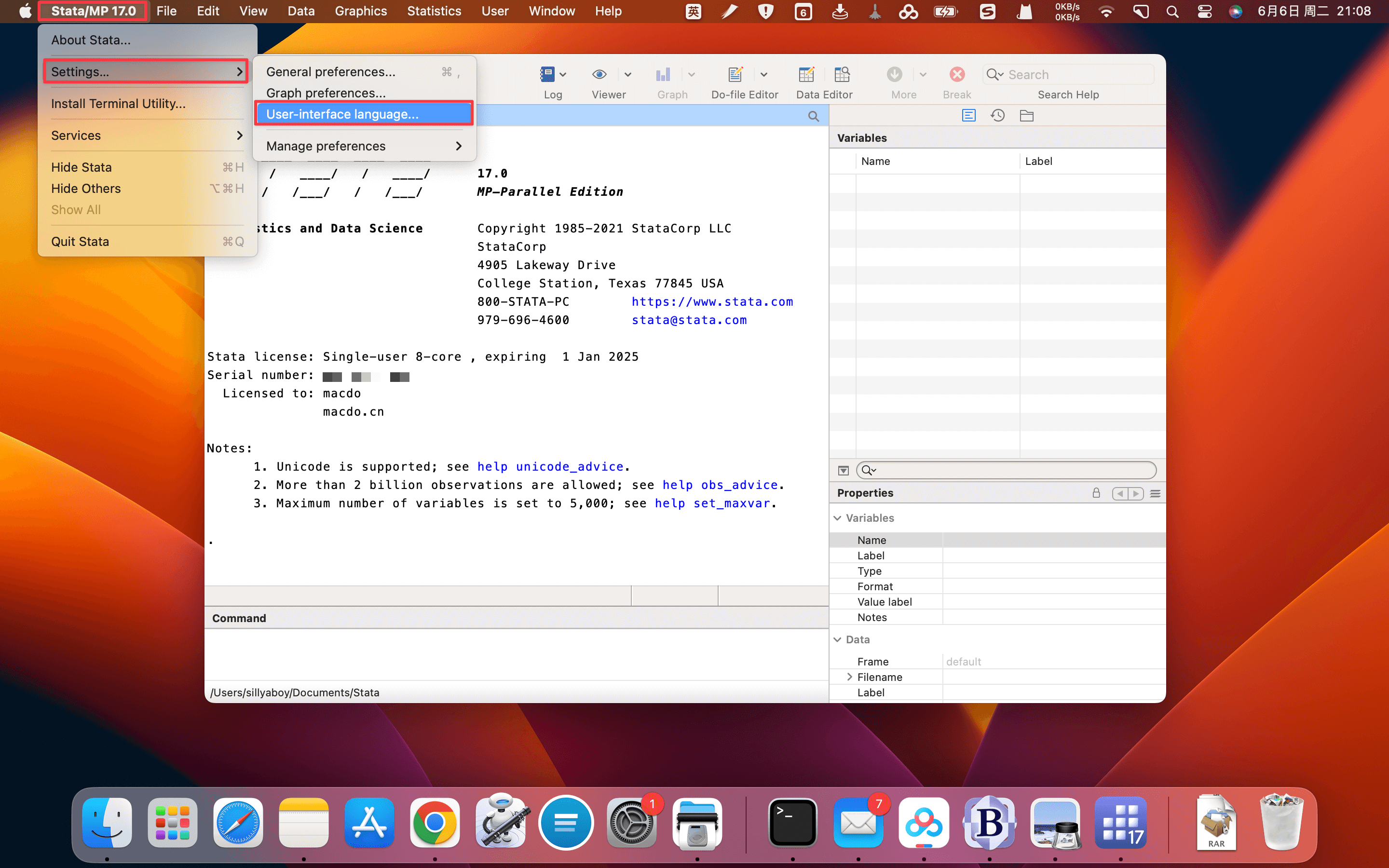
Task: Open the Log dropdown arrow
Action: tap(563, 75)
